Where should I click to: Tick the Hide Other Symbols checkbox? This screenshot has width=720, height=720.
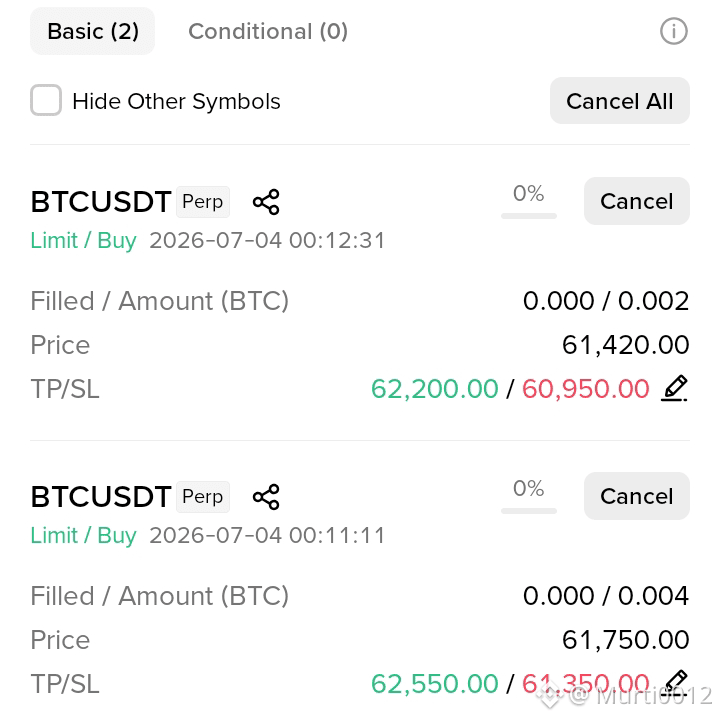tap(46, 100)
